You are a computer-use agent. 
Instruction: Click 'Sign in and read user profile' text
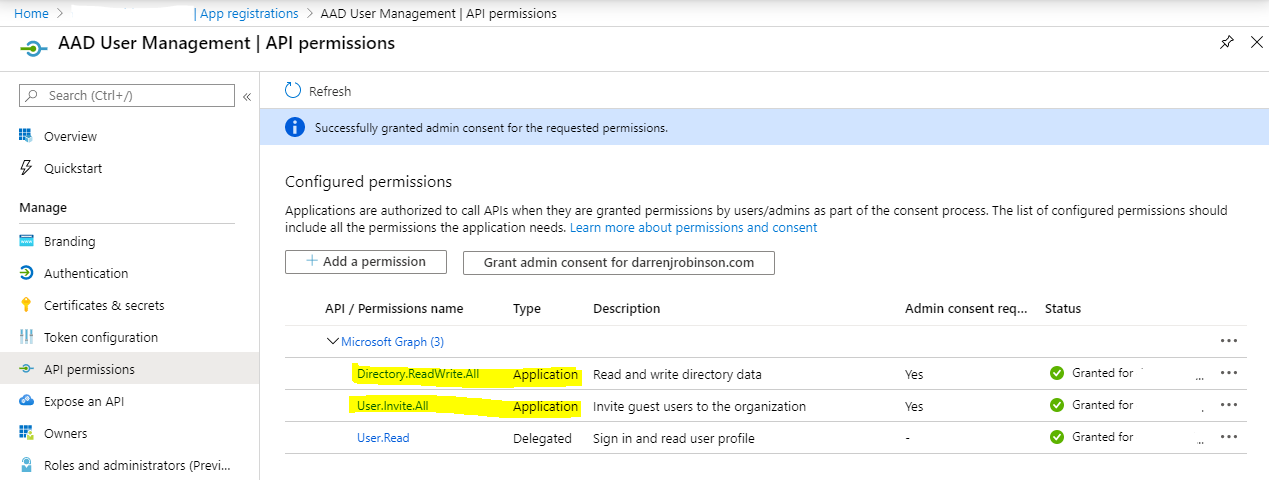(x=674, y=438)
